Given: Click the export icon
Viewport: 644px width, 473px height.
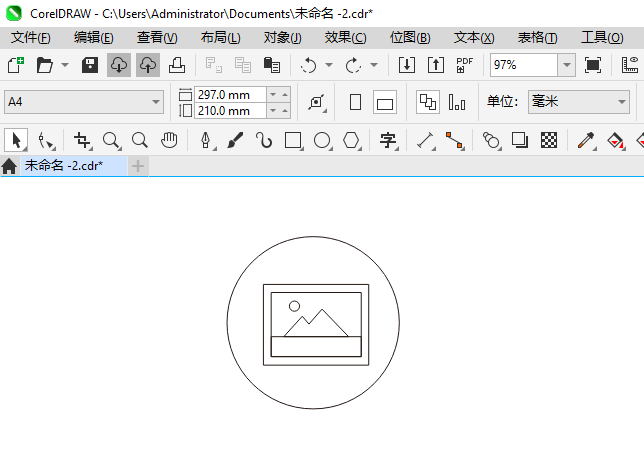Looking at the screenshot, I should pyautogui.click(x=436, y=65).
